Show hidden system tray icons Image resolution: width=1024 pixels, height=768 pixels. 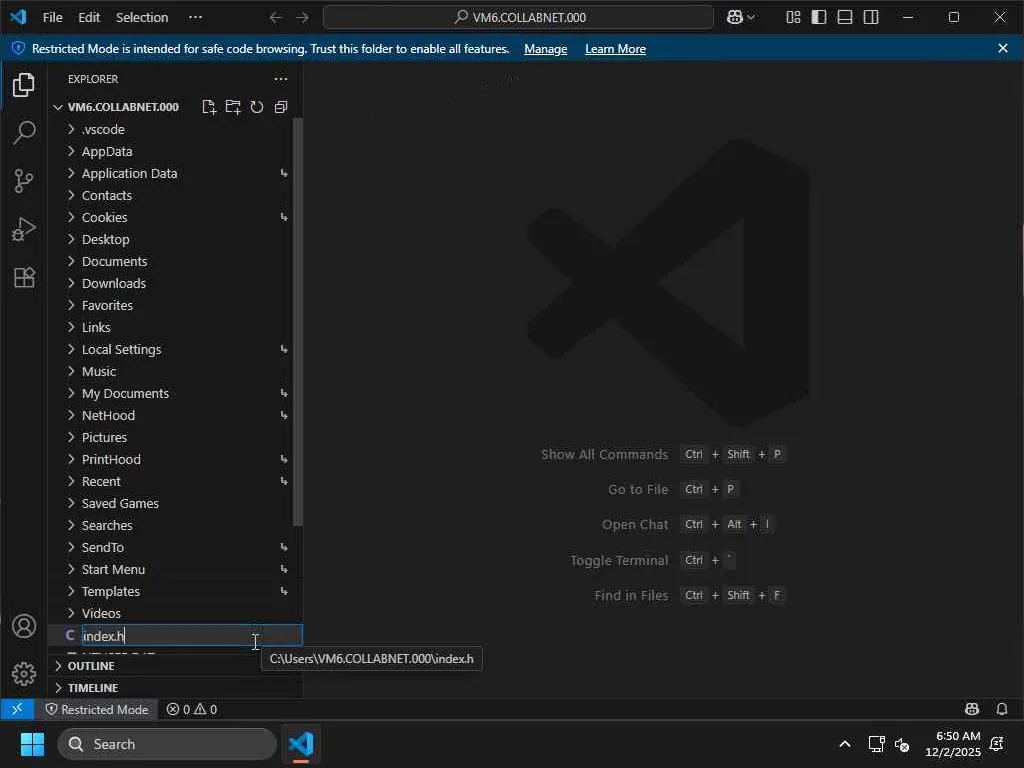(844, 744)
